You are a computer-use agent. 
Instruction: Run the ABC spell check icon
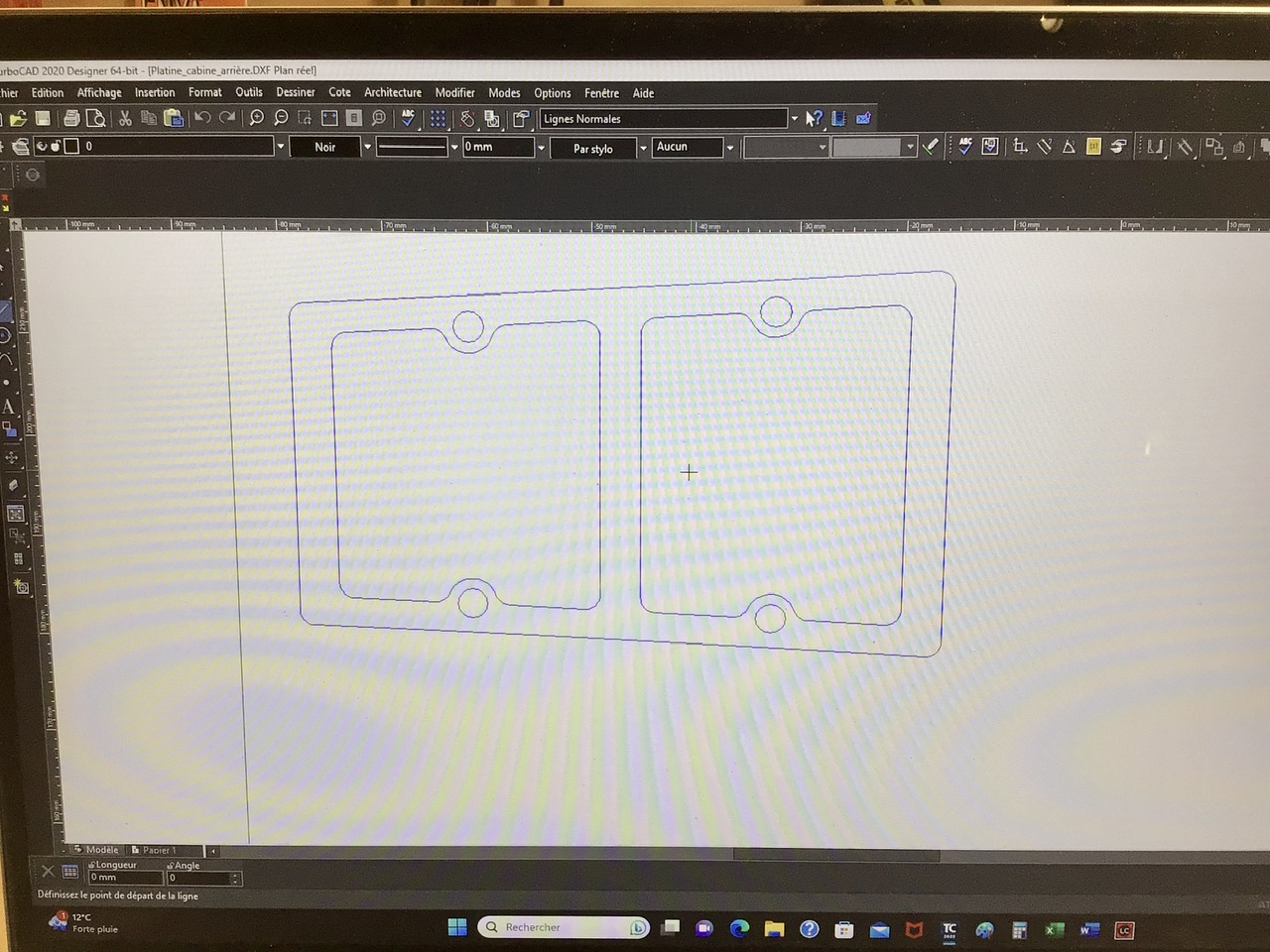pyautogui.click(x=408, y=119)
